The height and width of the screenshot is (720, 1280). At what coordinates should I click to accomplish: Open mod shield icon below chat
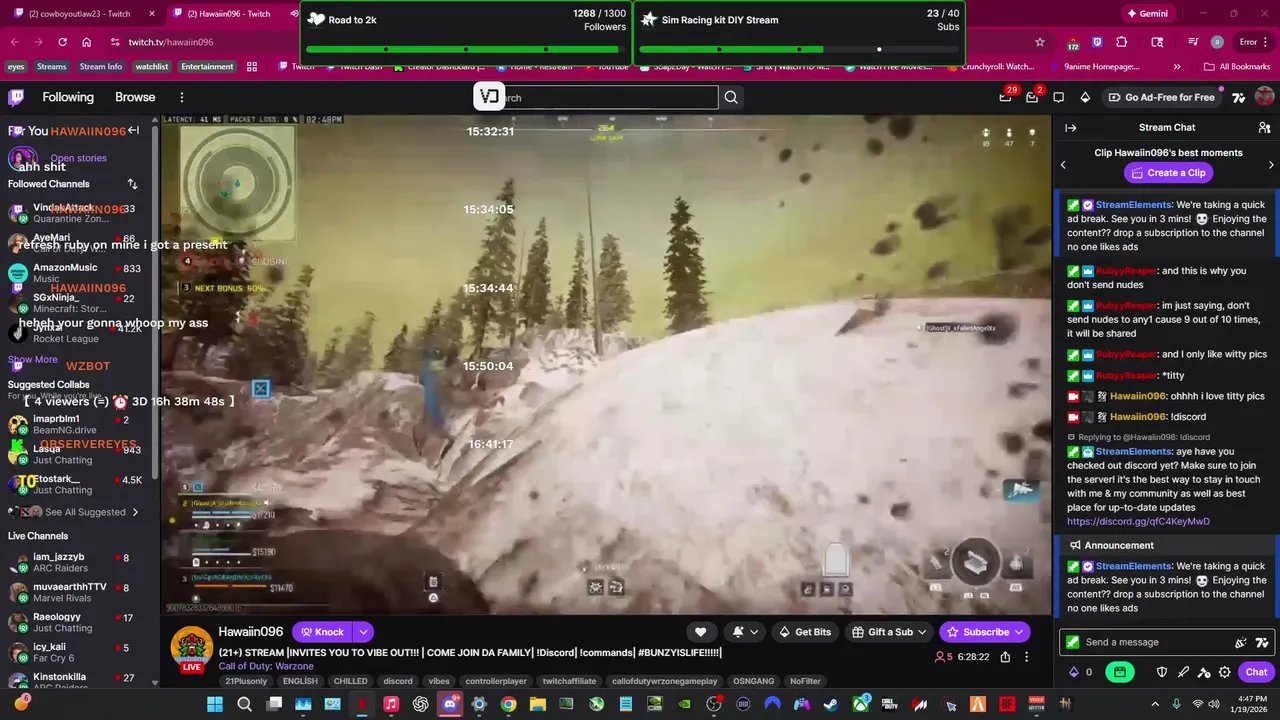point(1162,672)
